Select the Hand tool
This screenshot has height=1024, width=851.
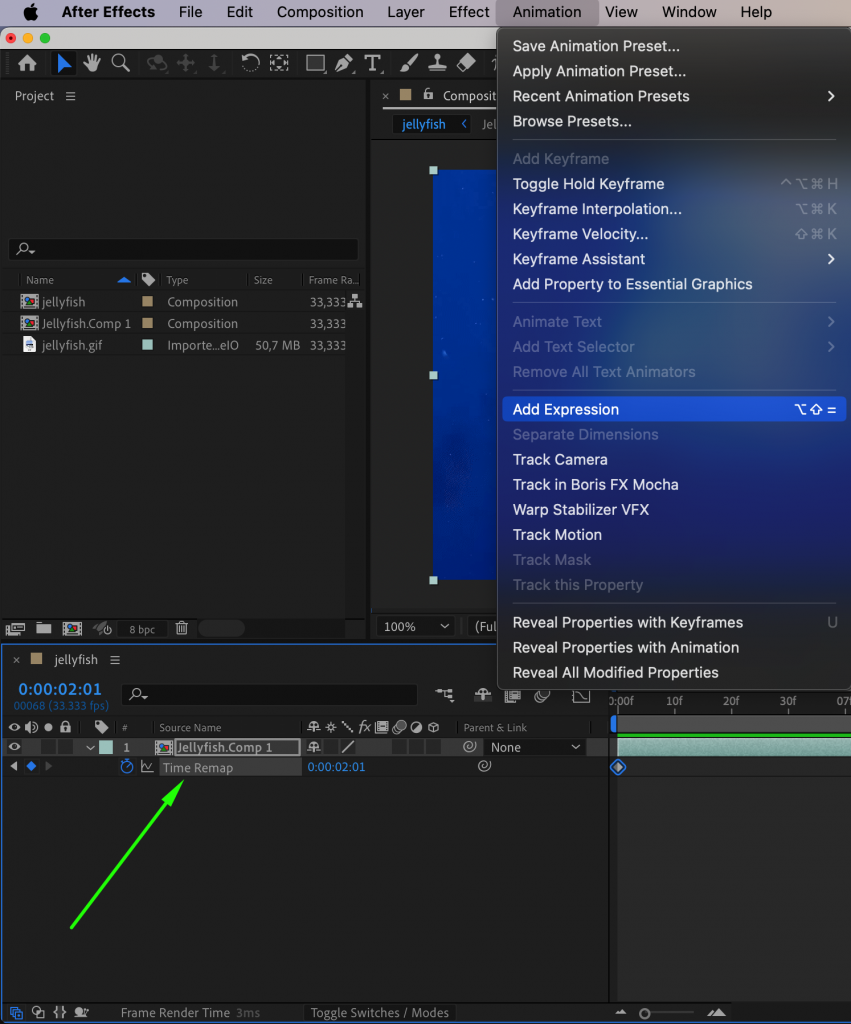(x=91, y=63)
